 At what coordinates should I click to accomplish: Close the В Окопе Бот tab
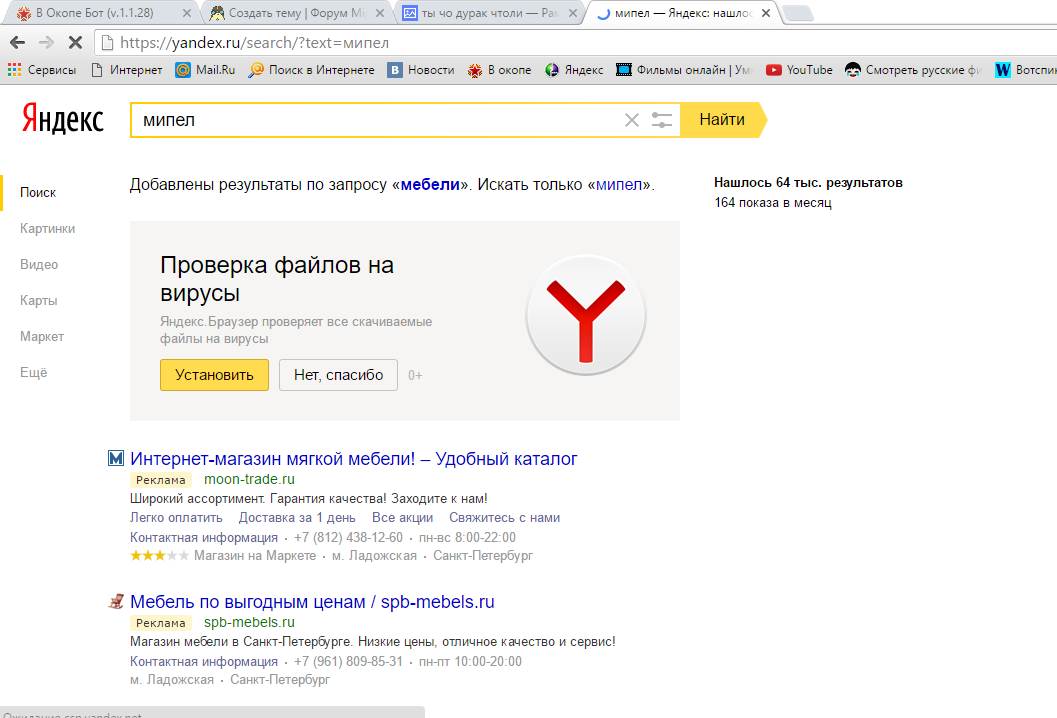187,13
